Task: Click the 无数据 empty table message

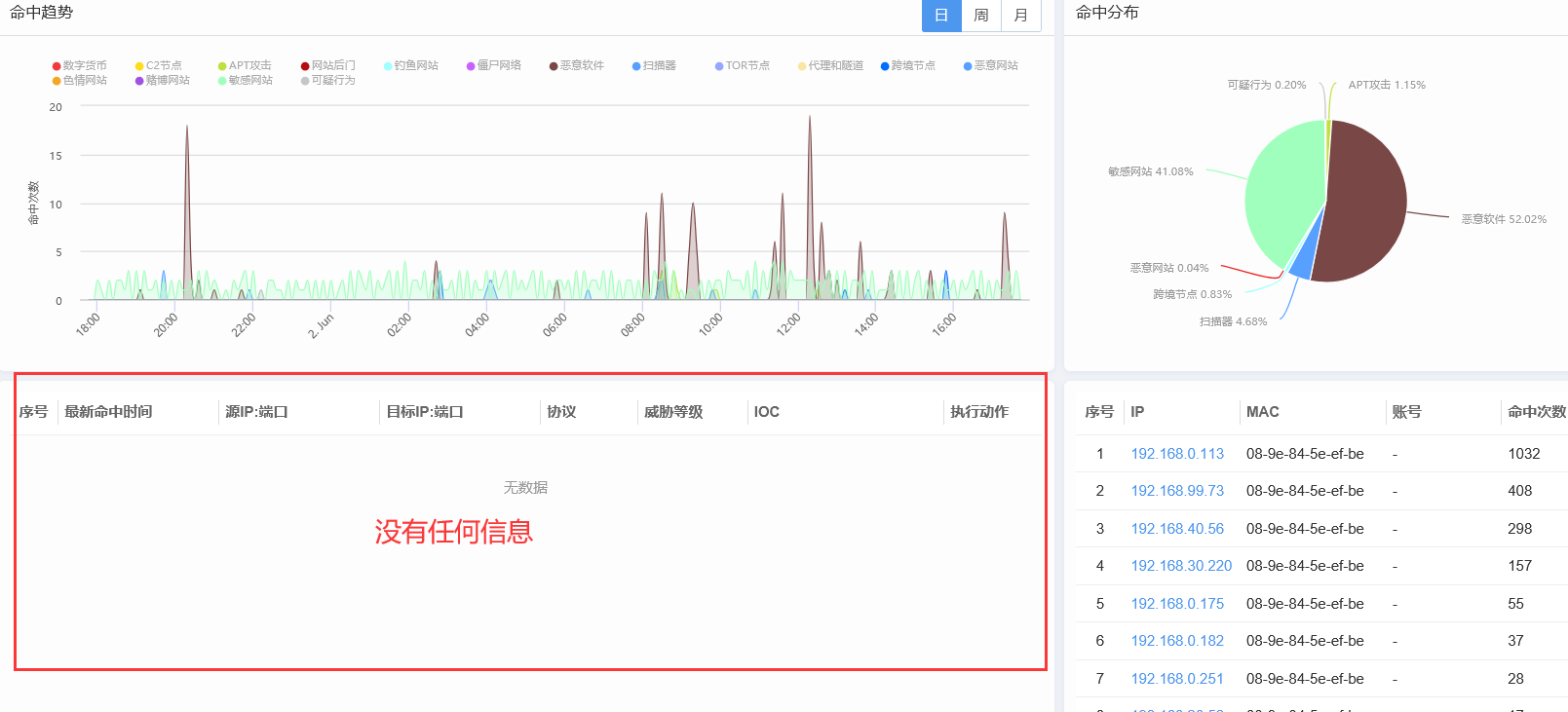Action: (525, 487)
